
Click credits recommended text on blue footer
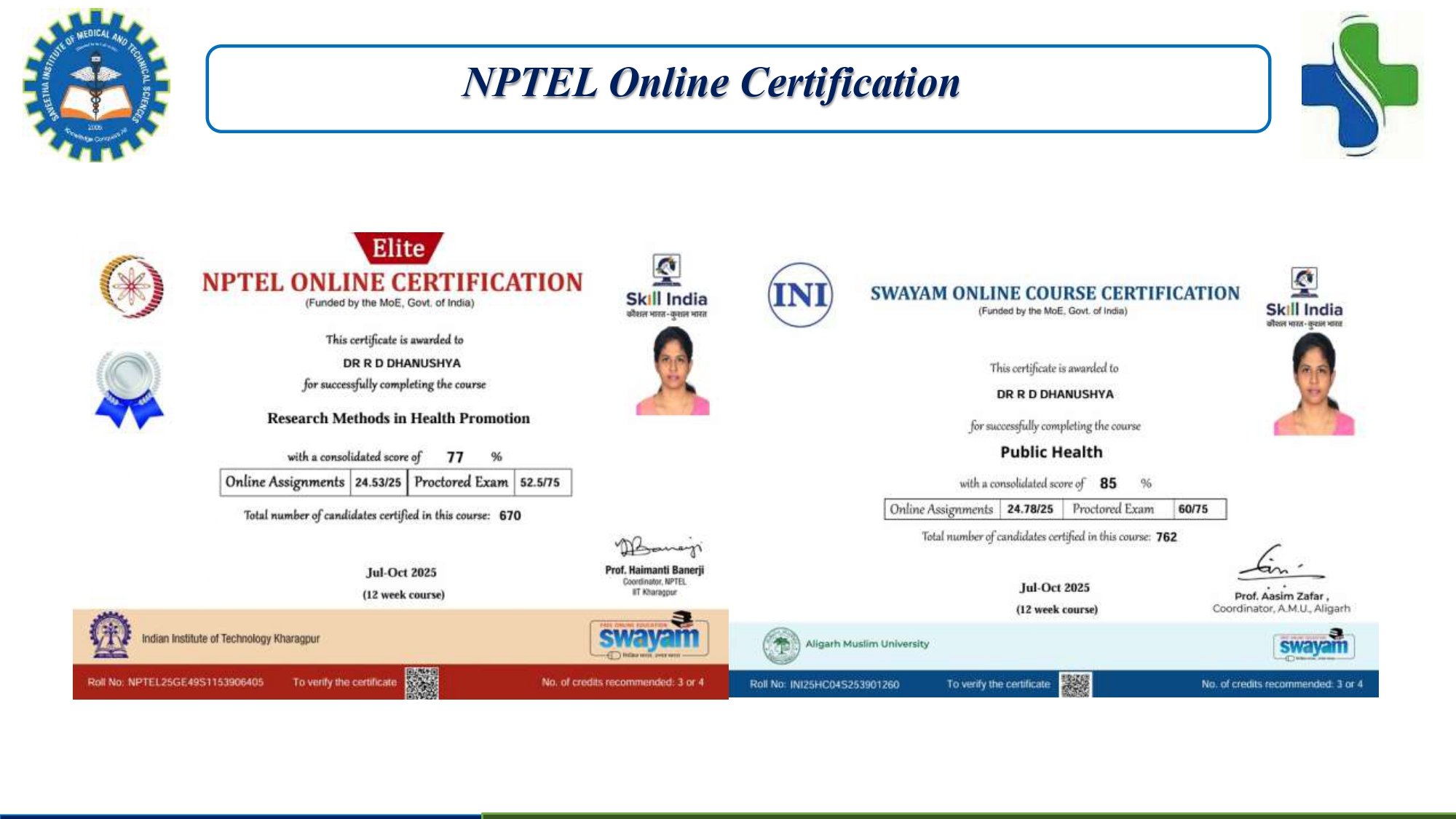click(1282, 684)
